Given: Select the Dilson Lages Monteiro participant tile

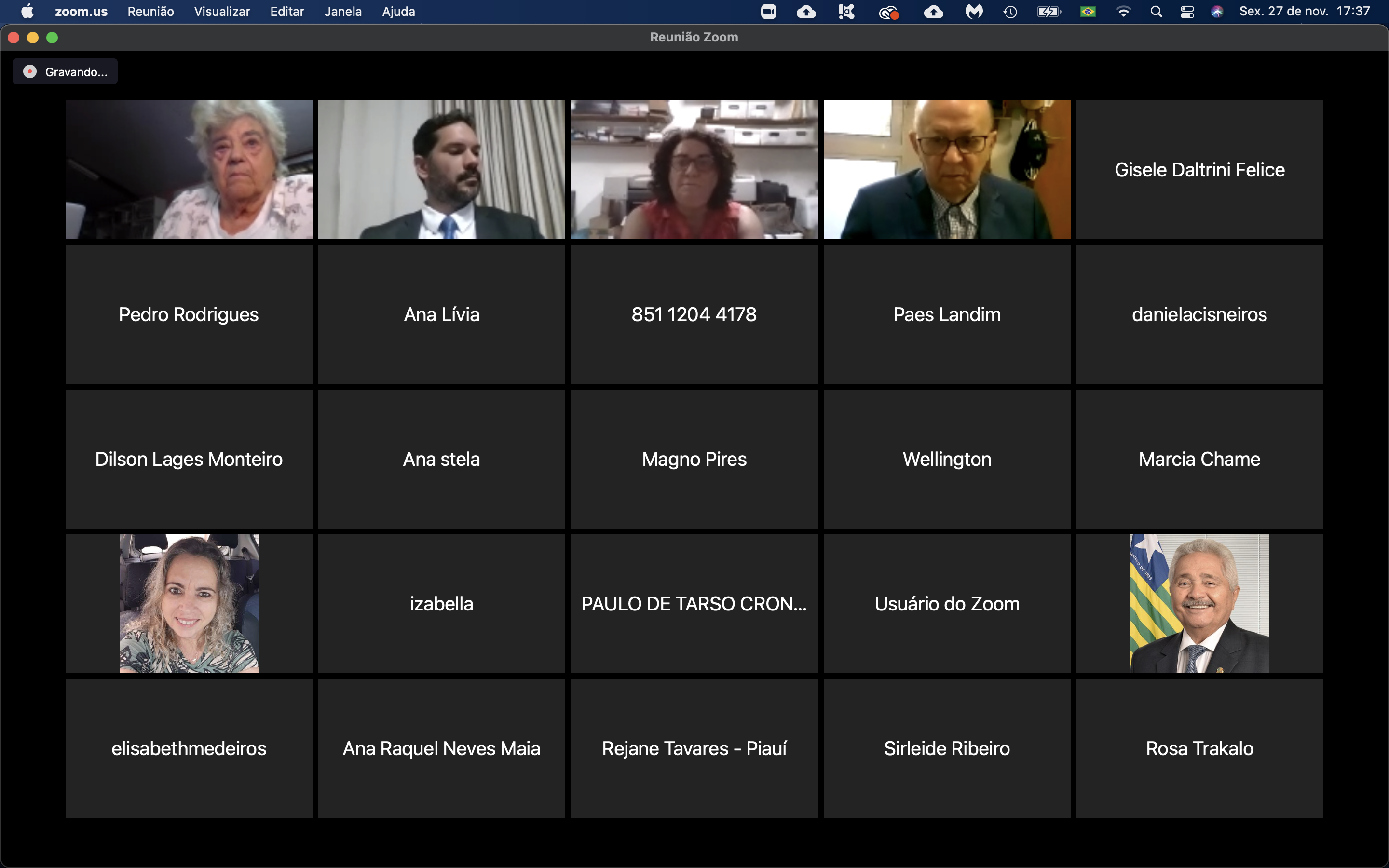Looking at the screenshot, I should point(189,459).
